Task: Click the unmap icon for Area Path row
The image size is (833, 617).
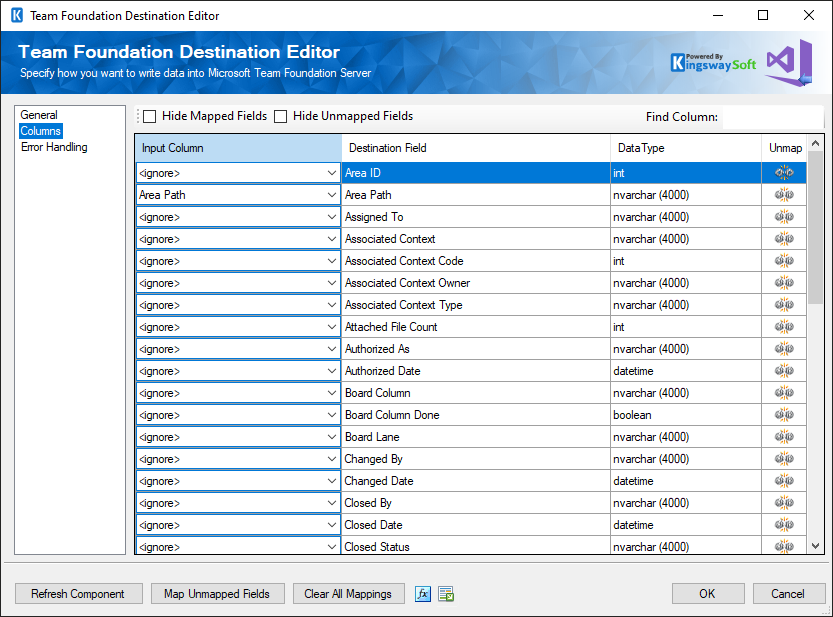Action: pyautogui.click(x=784, y=195)
